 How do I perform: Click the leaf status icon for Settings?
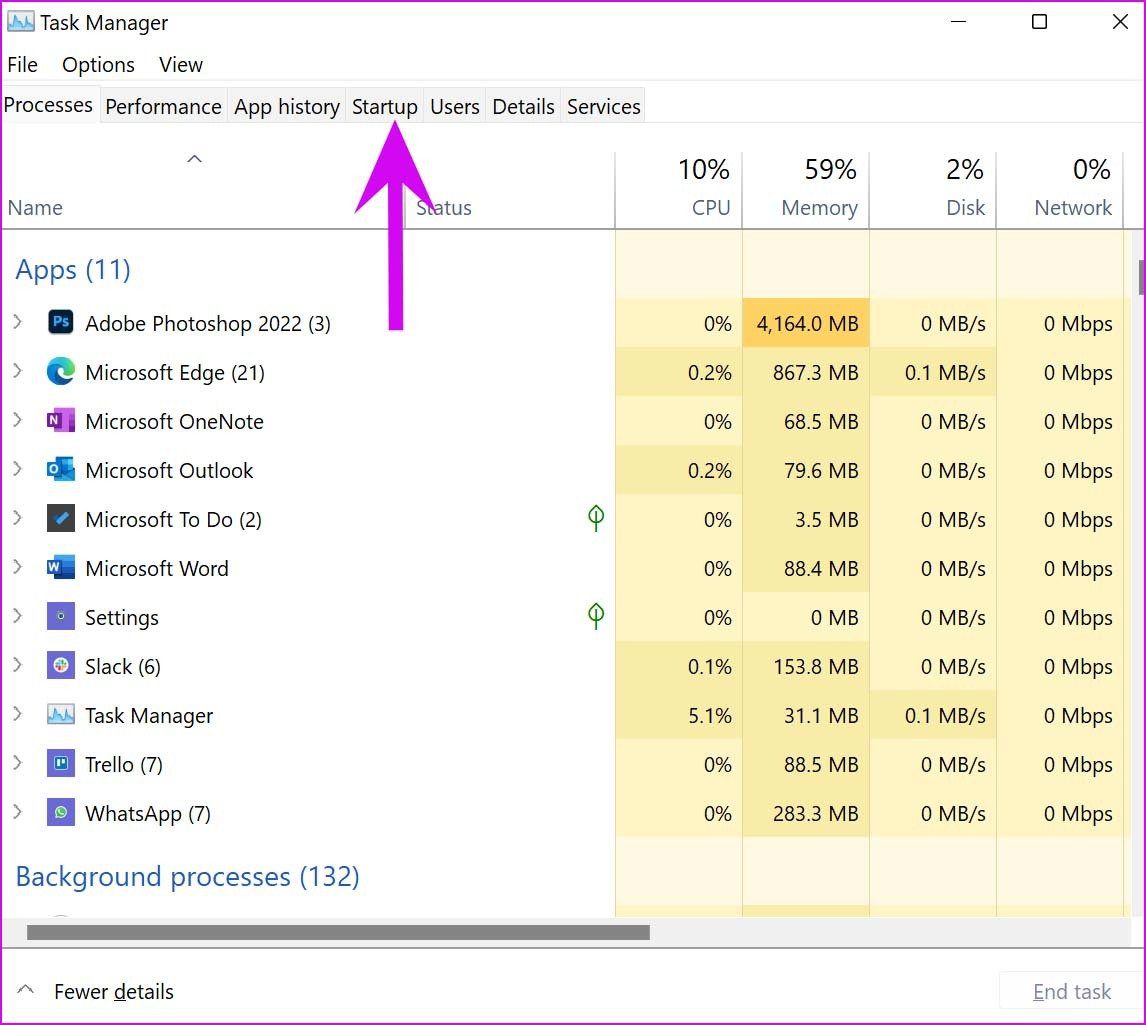coord(596,616)
